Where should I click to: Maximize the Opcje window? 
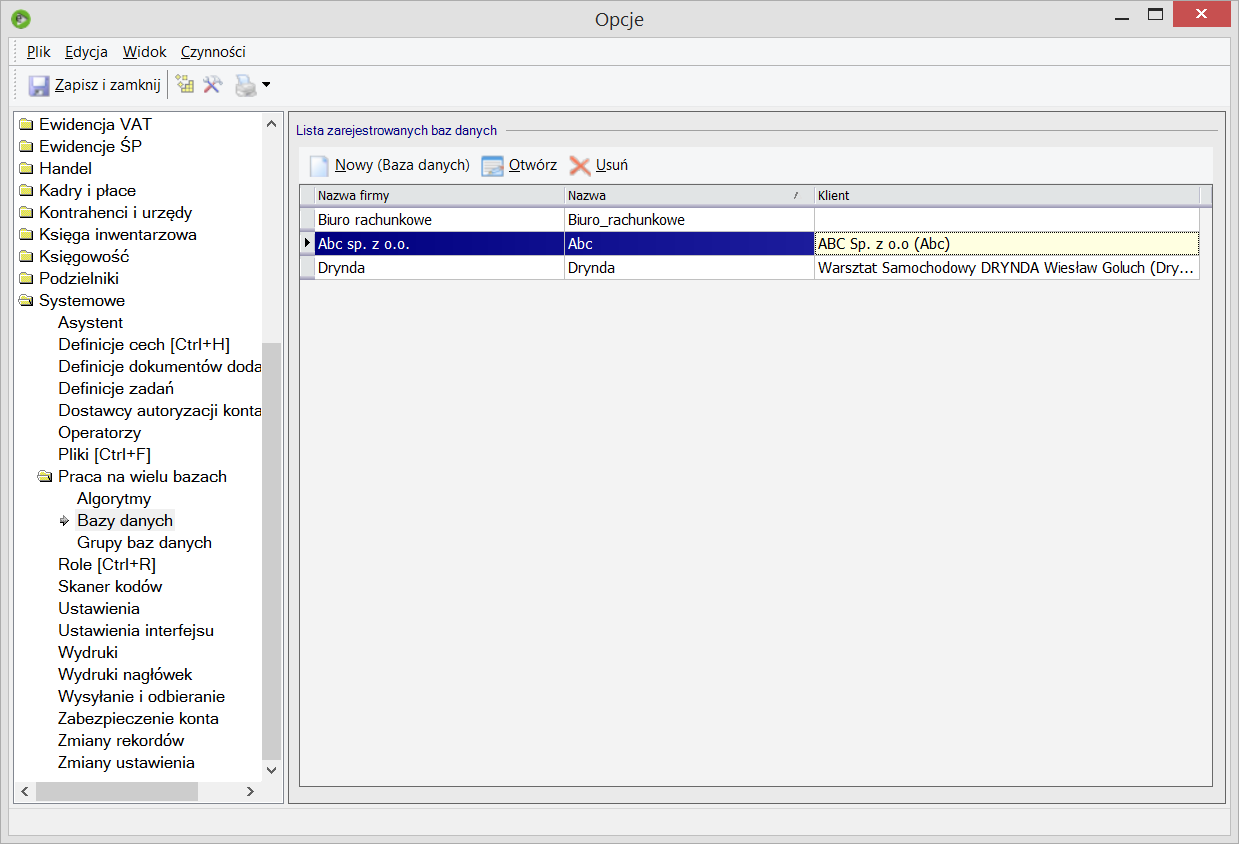(1155, 14)
